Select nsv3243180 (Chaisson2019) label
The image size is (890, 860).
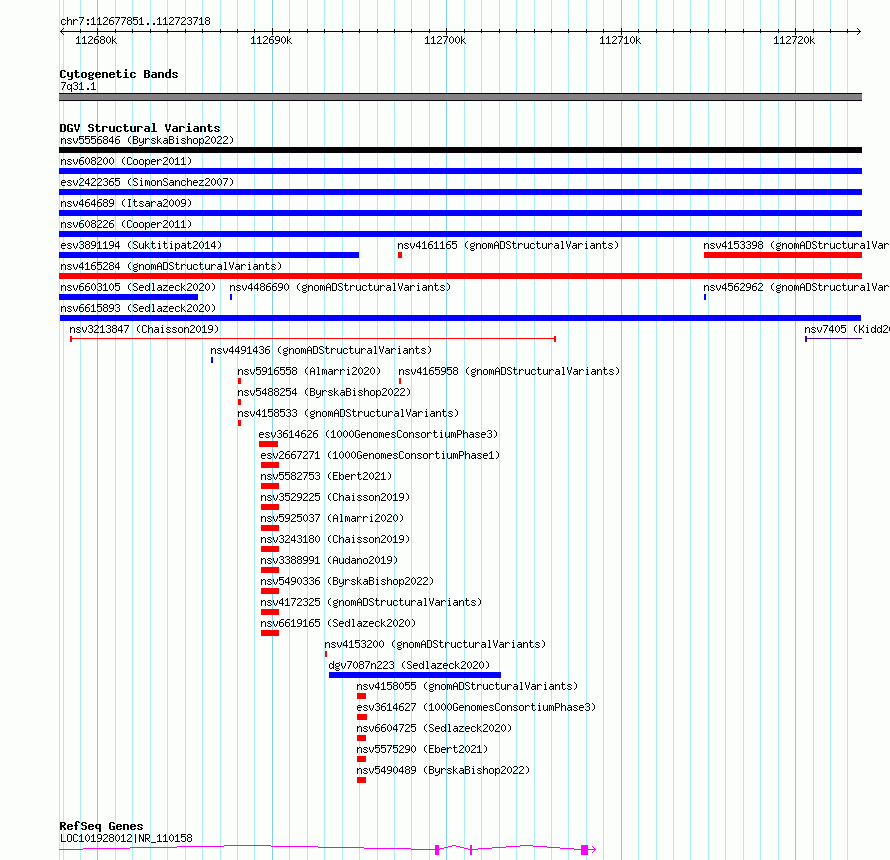[x=335, y=539]
